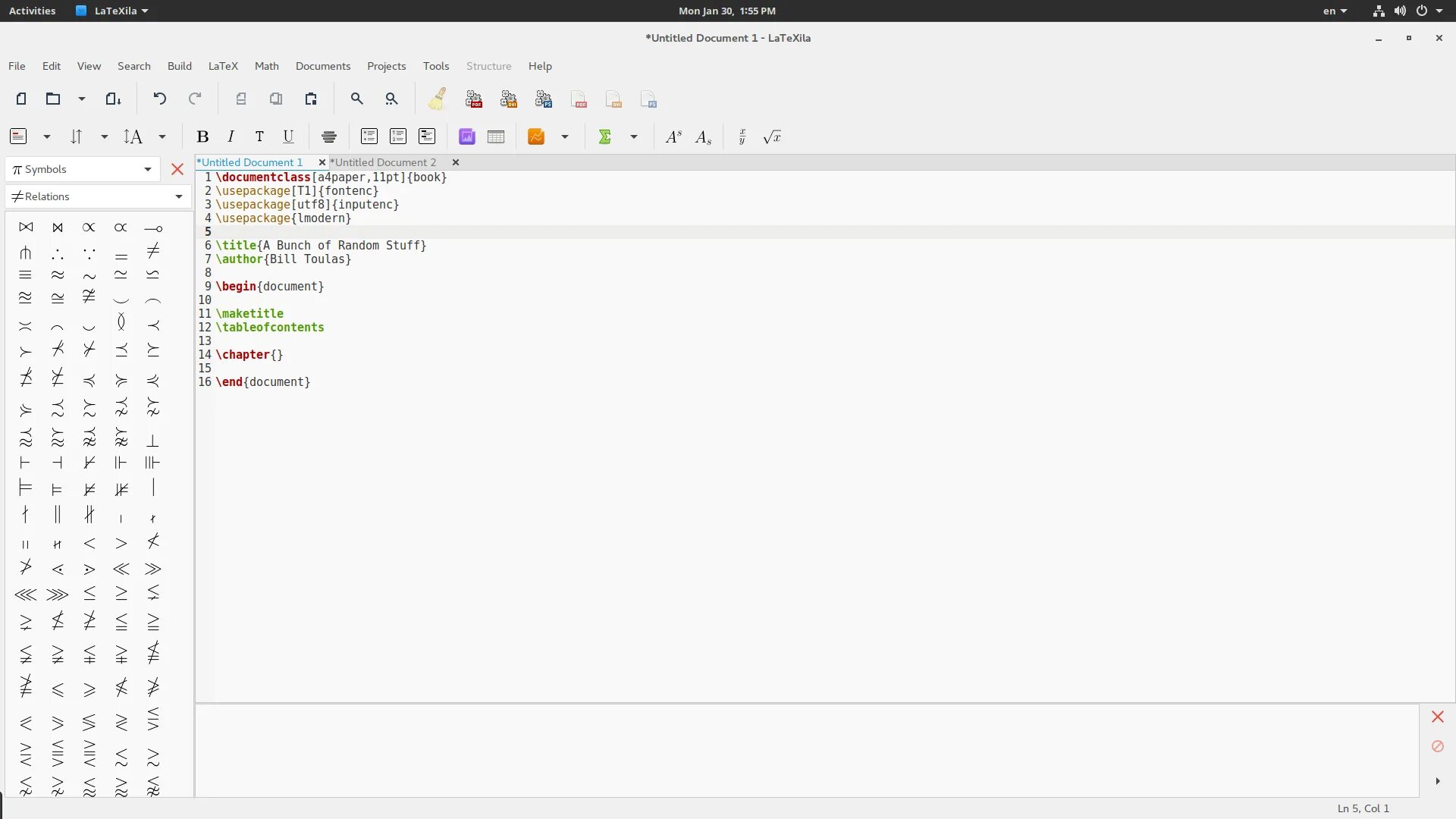Click the perpendicular symbol in the Relations list

(152, 441)
